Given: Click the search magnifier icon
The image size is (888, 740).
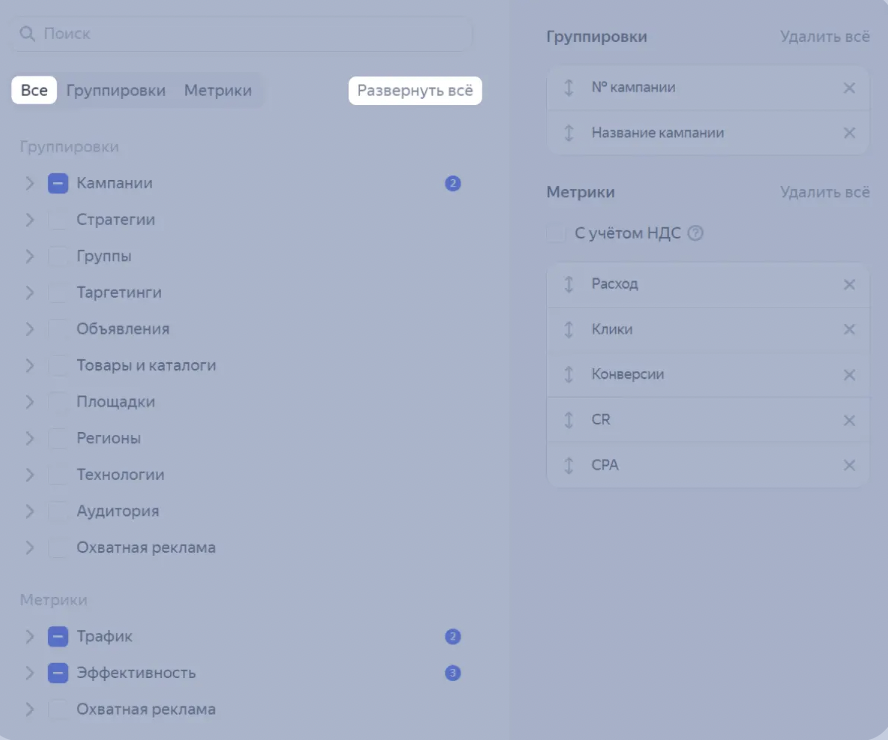Looking at the screenshot, I should pyautogui.click(x=27, y=33).
